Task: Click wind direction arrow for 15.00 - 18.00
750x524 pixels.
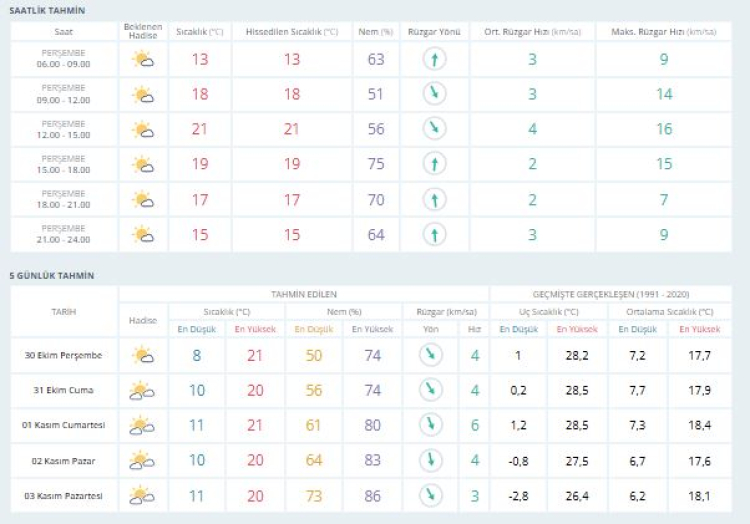Action: [x=434, y=165]
